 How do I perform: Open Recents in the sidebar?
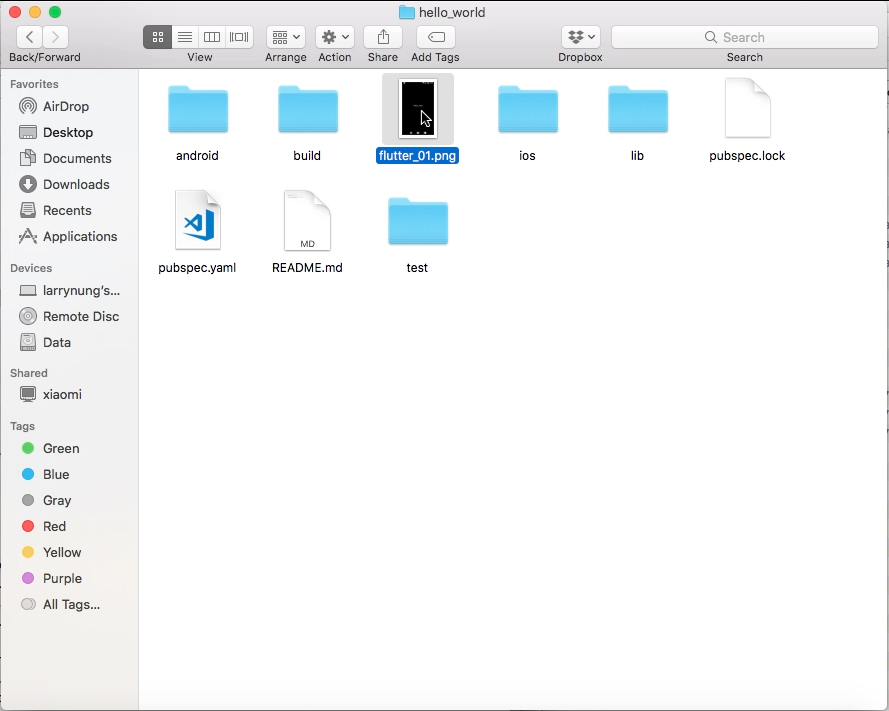tap(69, 211)
